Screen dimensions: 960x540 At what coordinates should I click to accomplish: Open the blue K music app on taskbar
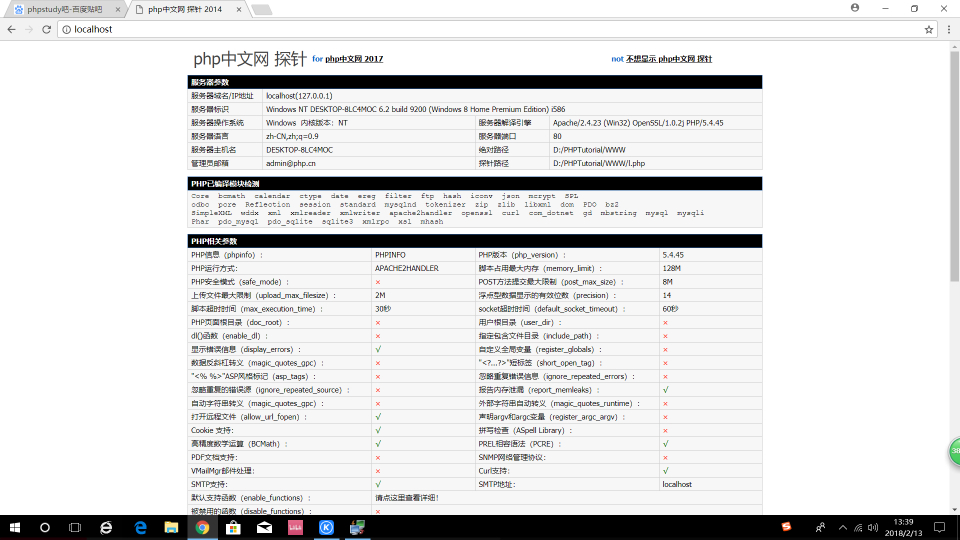pos(326,527)
